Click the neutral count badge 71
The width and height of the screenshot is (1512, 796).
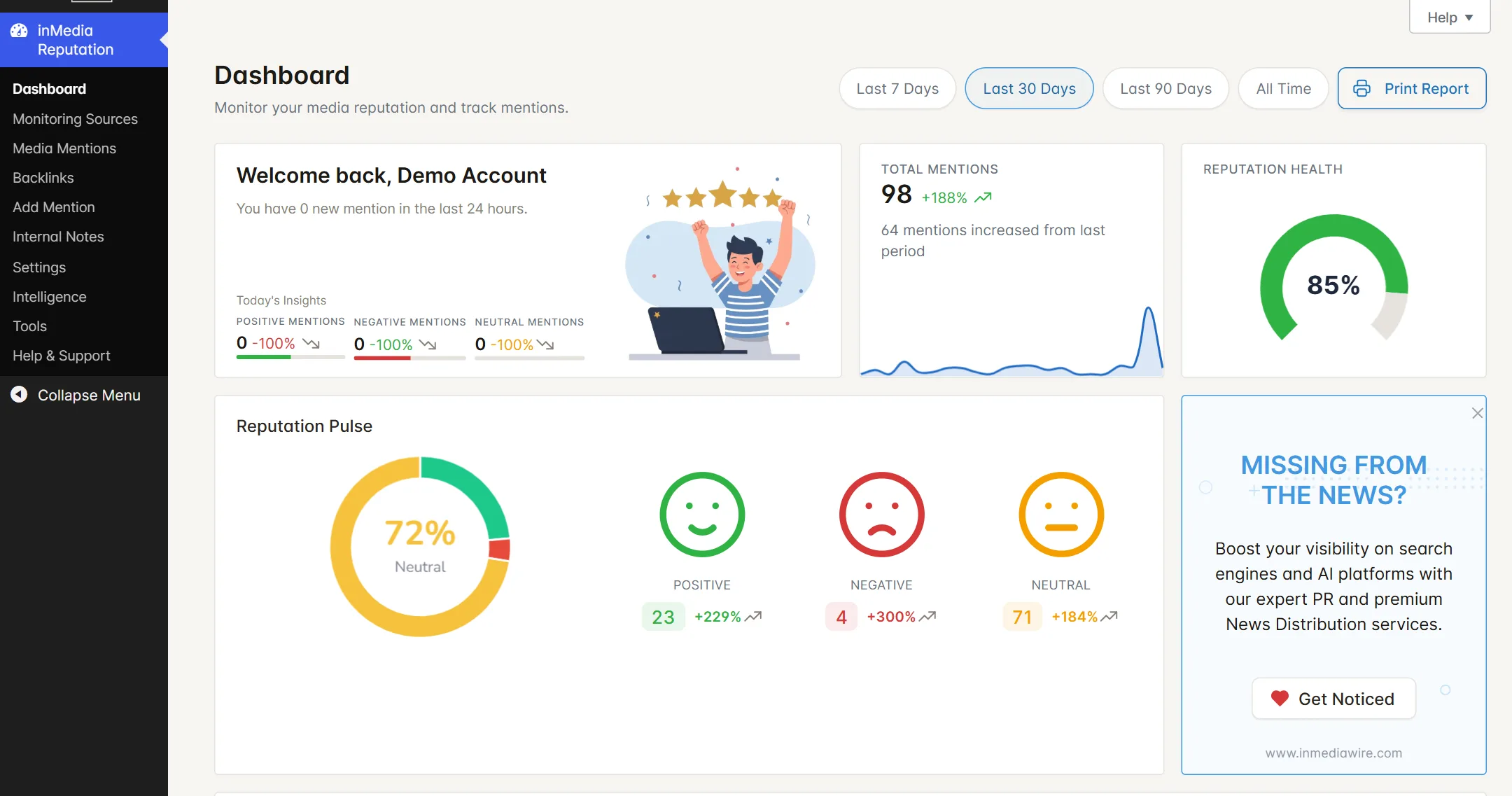1022,617
